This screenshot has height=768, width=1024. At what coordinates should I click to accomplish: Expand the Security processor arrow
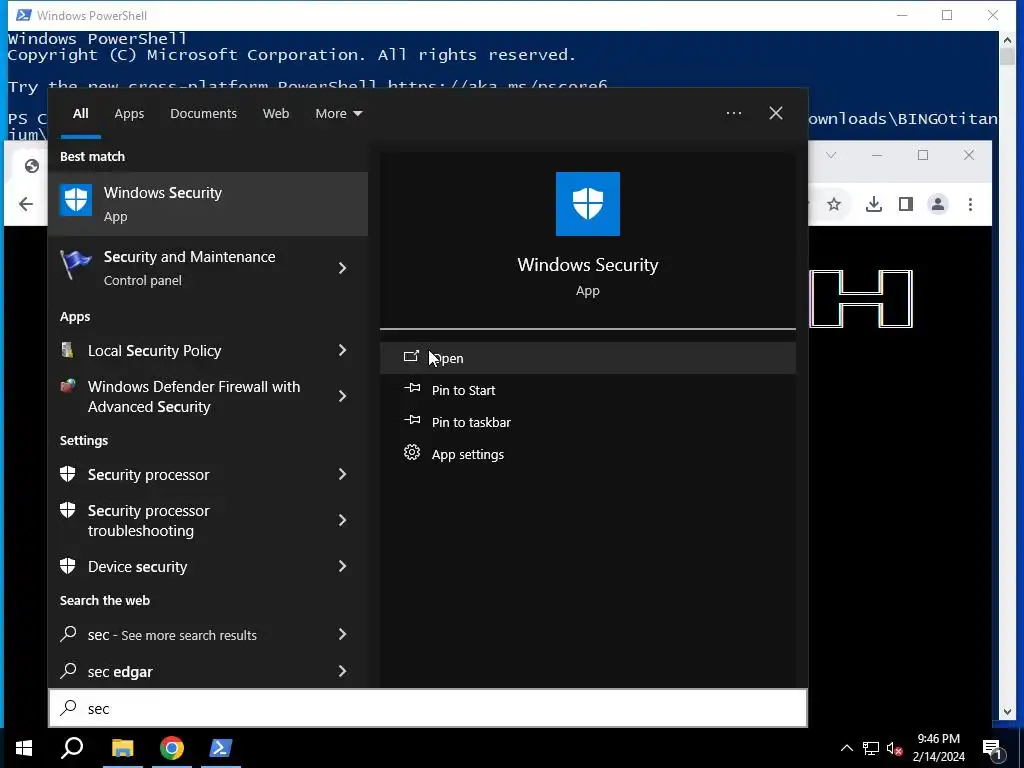(x=342, y=474)
